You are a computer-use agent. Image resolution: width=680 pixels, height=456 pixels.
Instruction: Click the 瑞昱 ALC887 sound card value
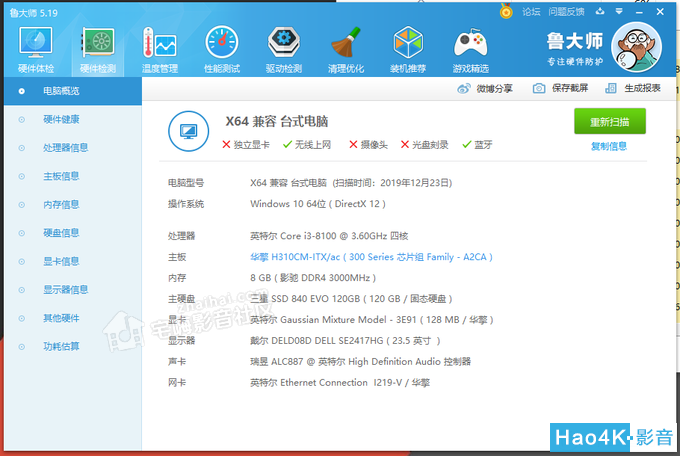click(x=360, y=361)
